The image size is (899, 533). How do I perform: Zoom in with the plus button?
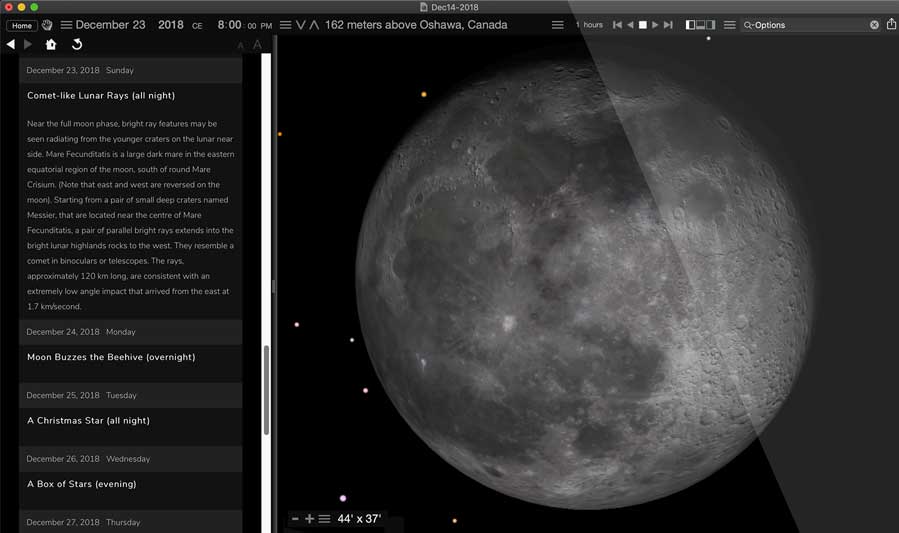pos(309,519)
